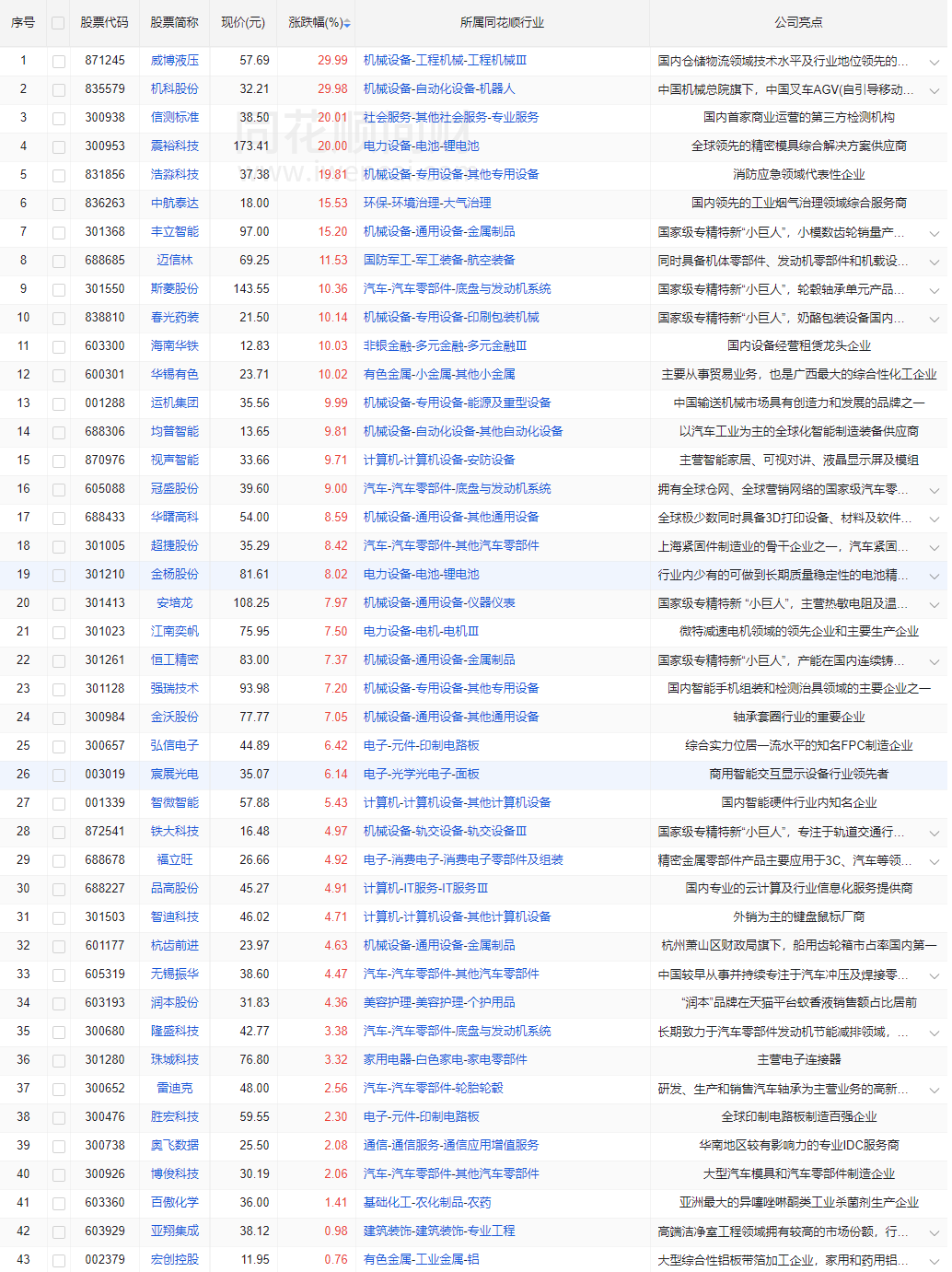The height and width of the screenshot is (1272, 952).
Task: Click highlight text 外销为主的键盘鼠标厂商
Action: point(799,916)
